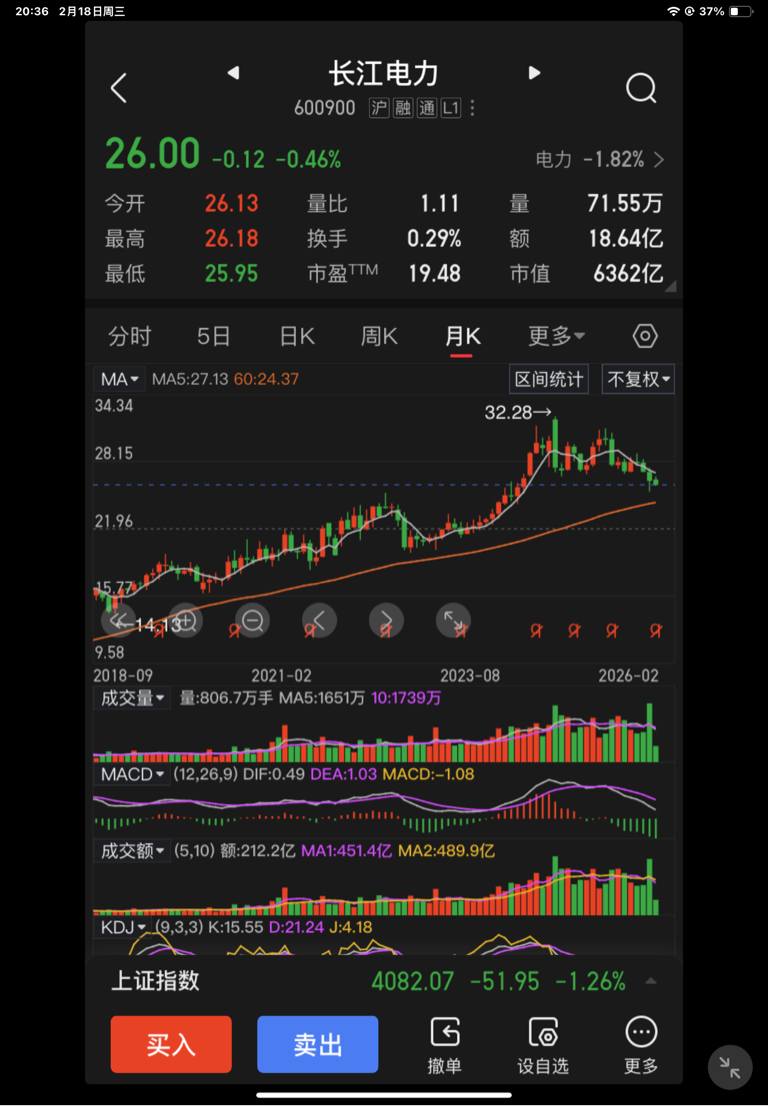768x1106 pixels.
Task: Tap the 市值 6362亿 value
Action: pyautogui.click(x=628, y=274)
